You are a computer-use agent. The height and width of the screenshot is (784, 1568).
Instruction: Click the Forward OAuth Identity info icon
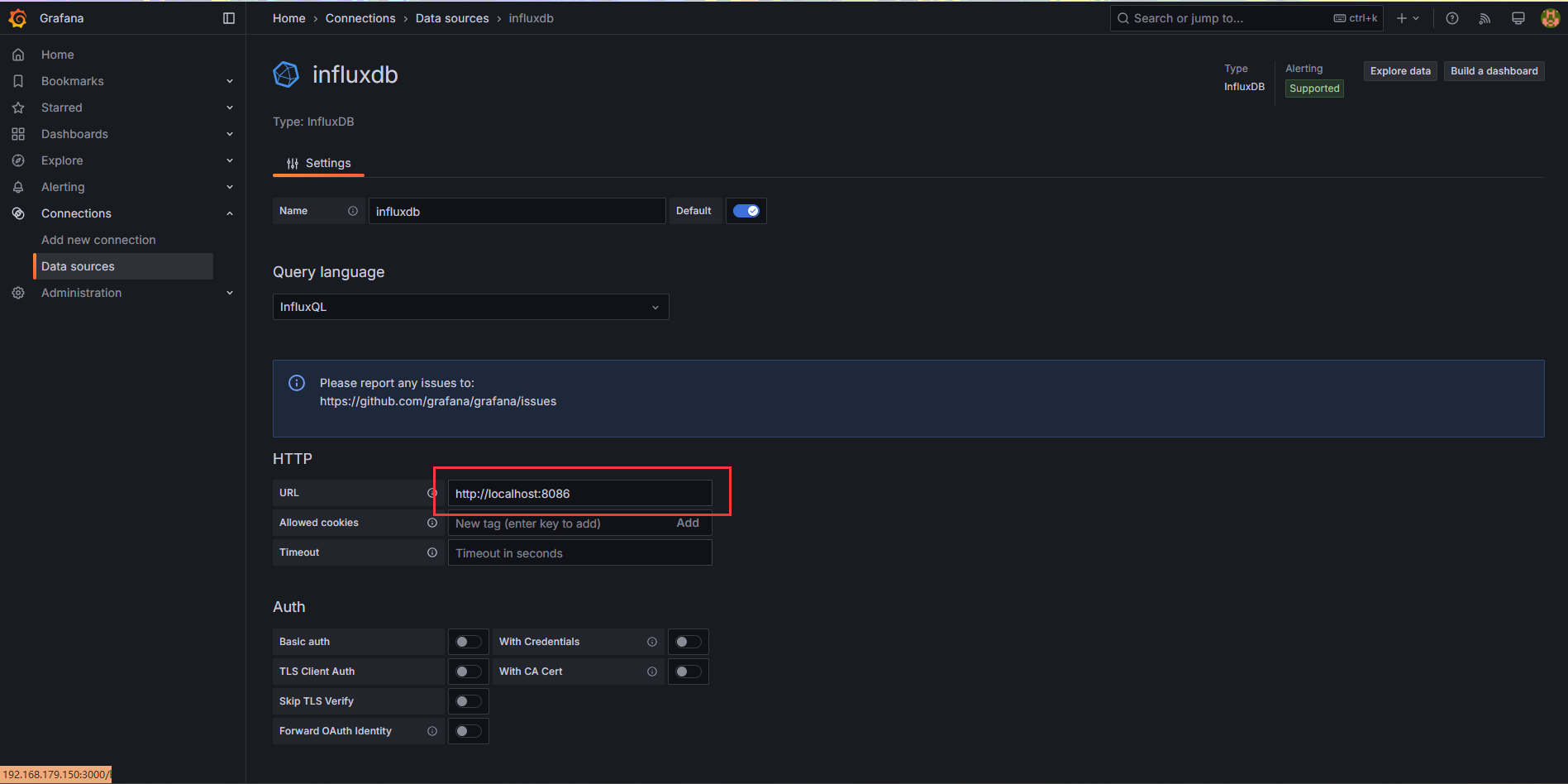[432, 731]
